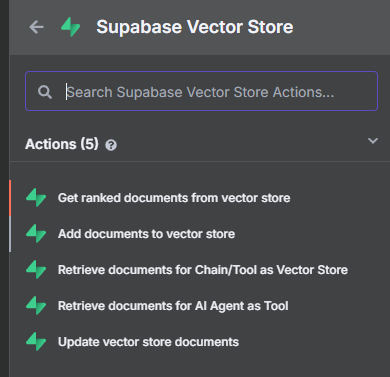Click the icon beside Retrieve documents for Chain/Tool
Viewport: 390px width, 377px height.
36,270
